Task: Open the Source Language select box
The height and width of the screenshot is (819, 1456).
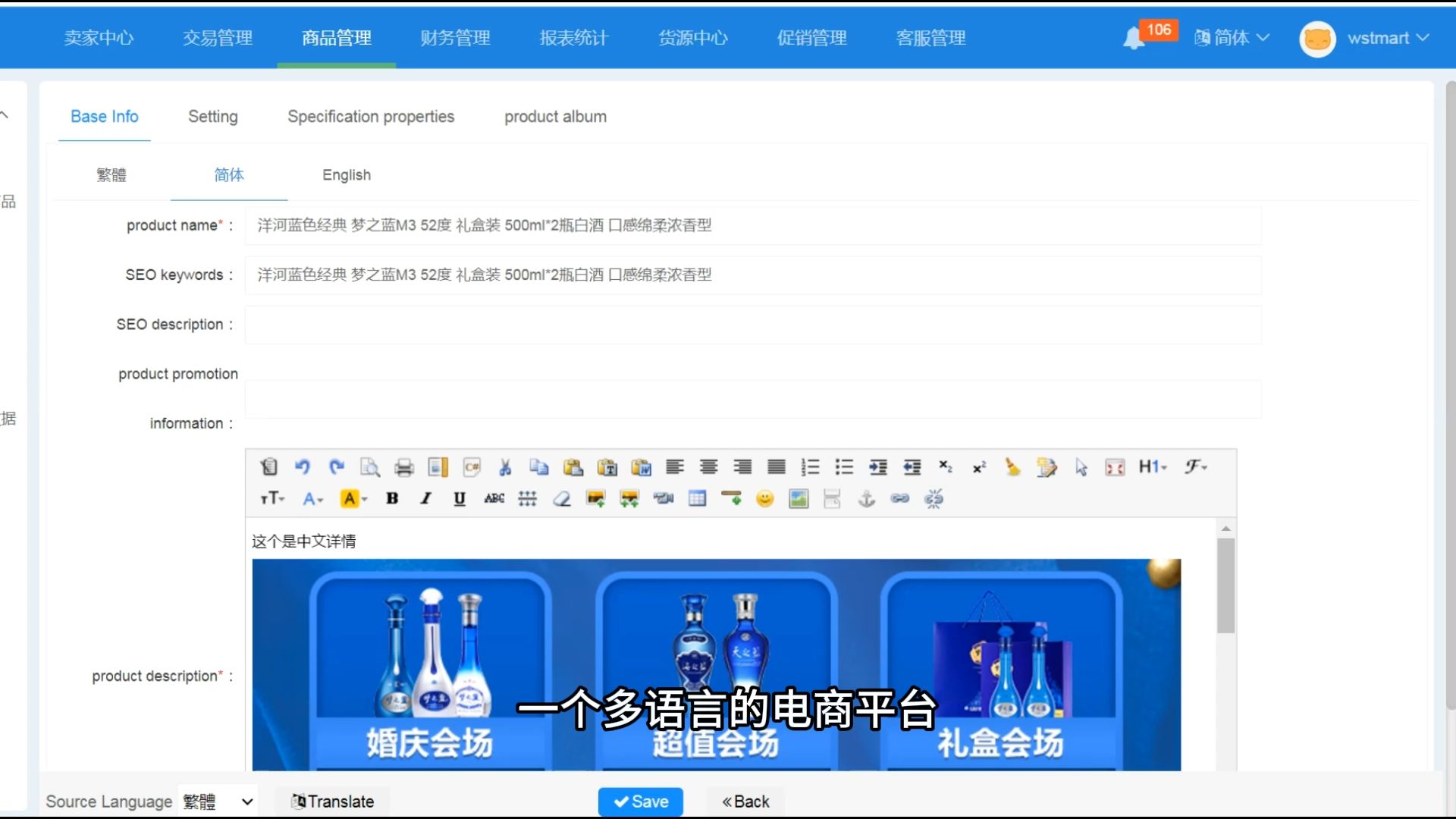Action: (x=218, y=802)
